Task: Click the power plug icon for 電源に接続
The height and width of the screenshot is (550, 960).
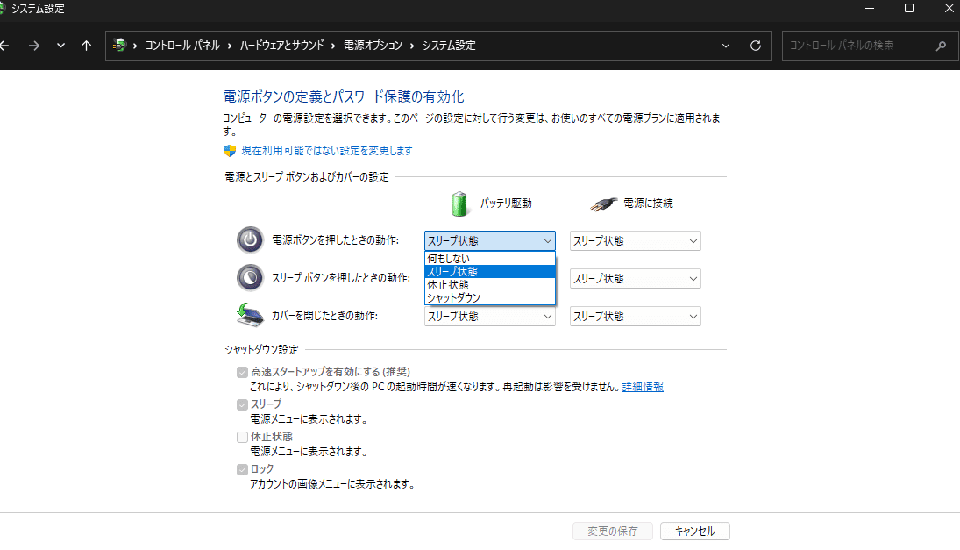Action: (x=603, y=203)
